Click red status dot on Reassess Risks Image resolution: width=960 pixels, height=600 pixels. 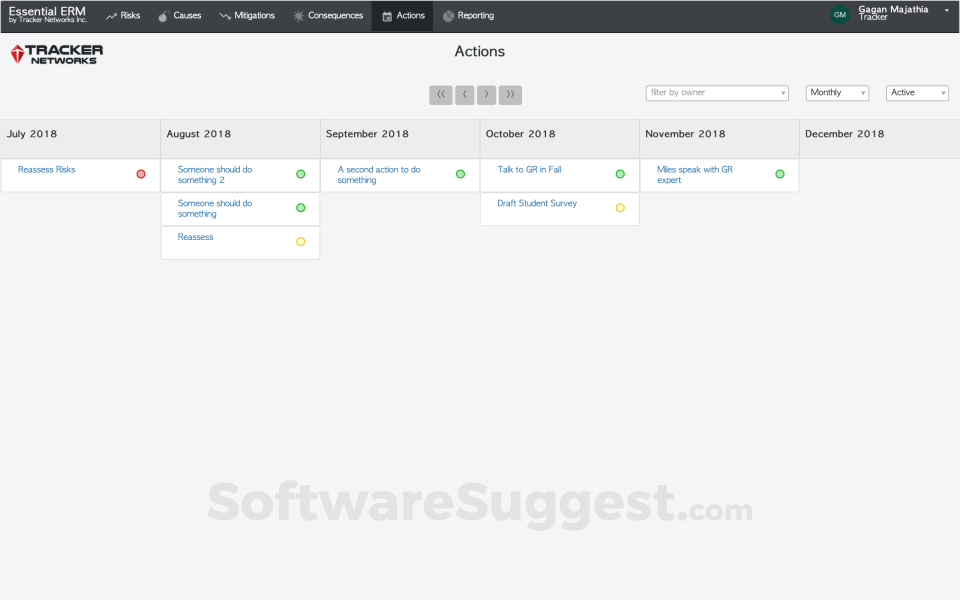tap(141, 174)
